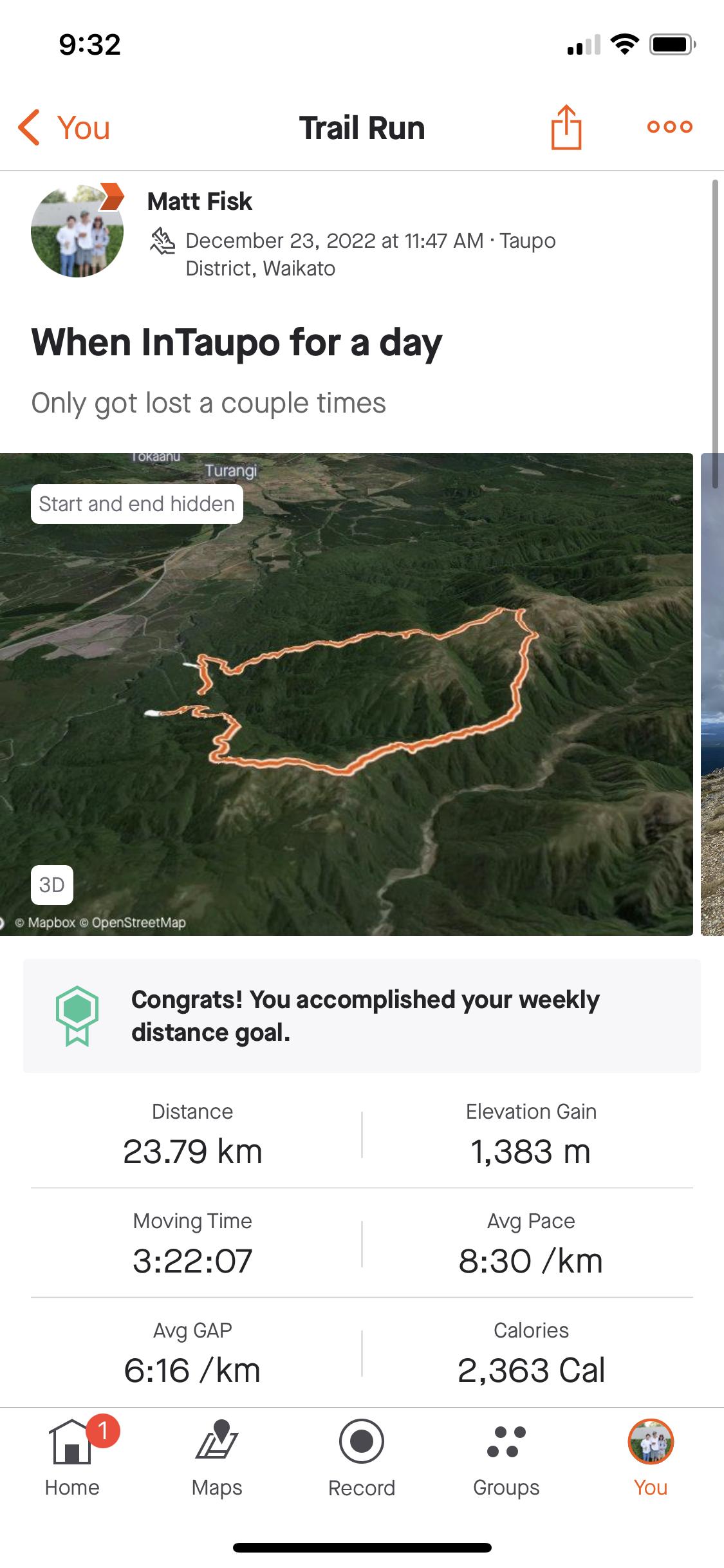The height and width of the screenshot is (1568, 724).
Task: Tap the trail run shoe icon
Action: [x=163, y=242]
